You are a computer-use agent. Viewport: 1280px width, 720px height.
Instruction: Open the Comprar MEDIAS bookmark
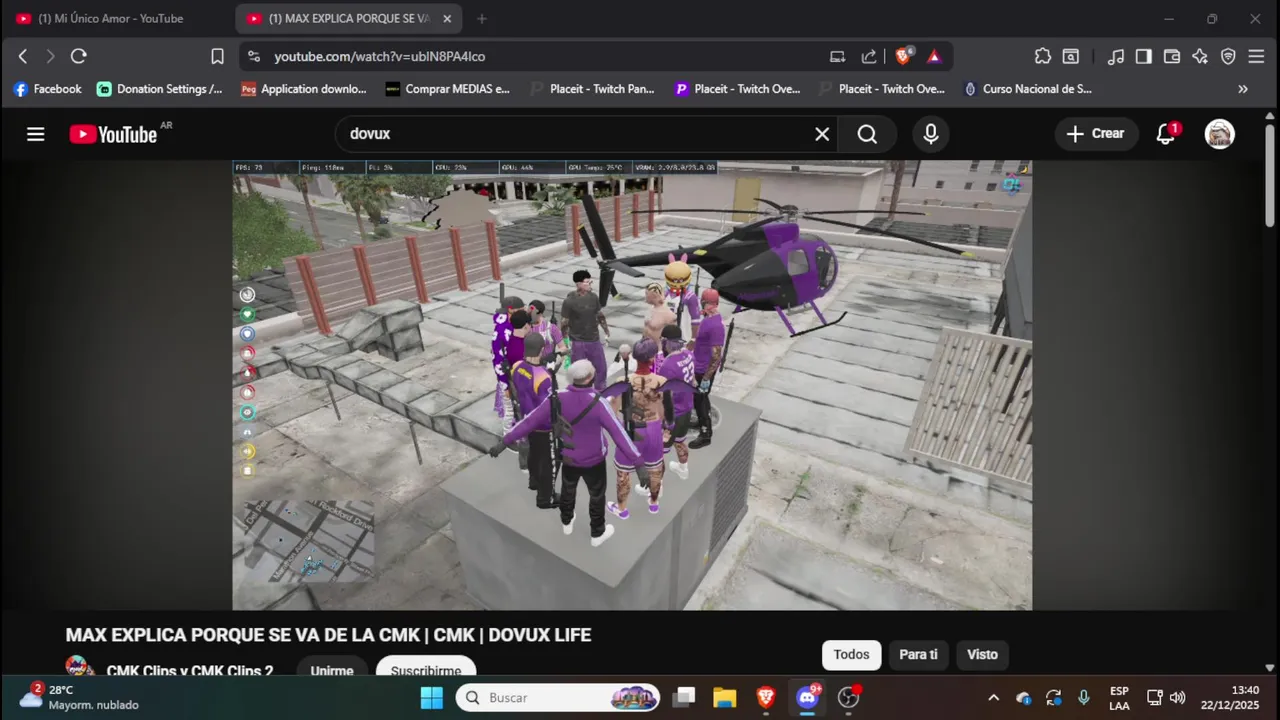[x=448, y=89]
